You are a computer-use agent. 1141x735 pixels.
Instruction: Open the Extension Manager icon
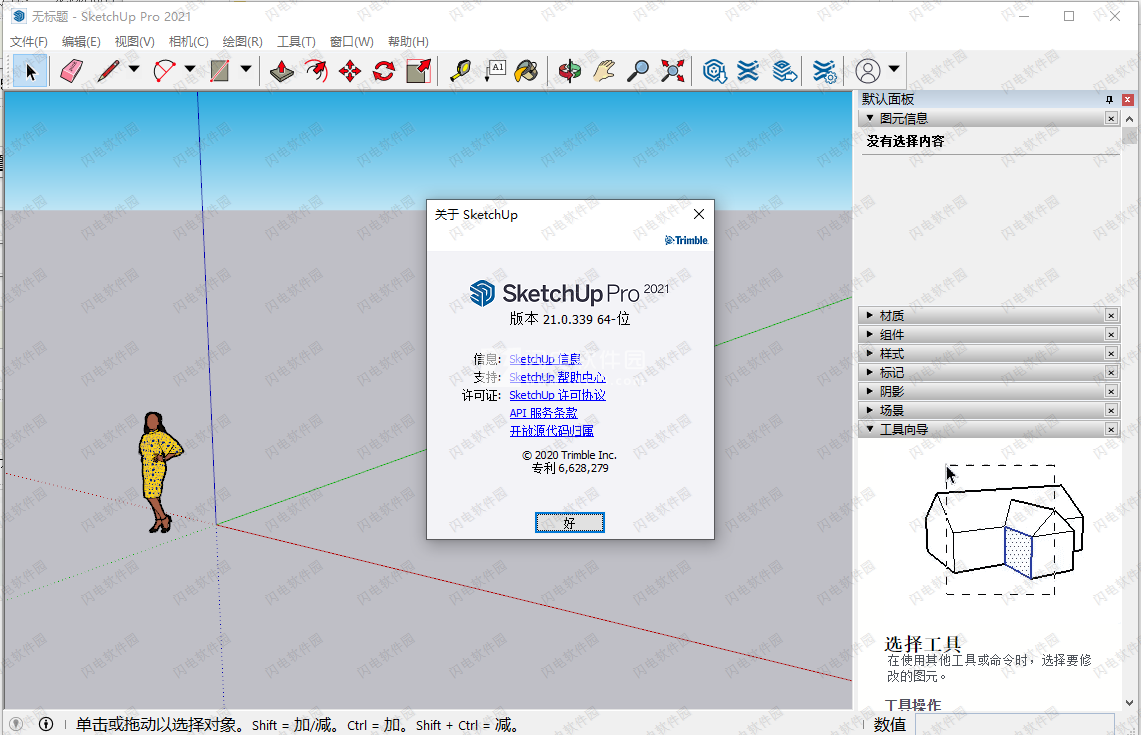[x=824, y=71]
